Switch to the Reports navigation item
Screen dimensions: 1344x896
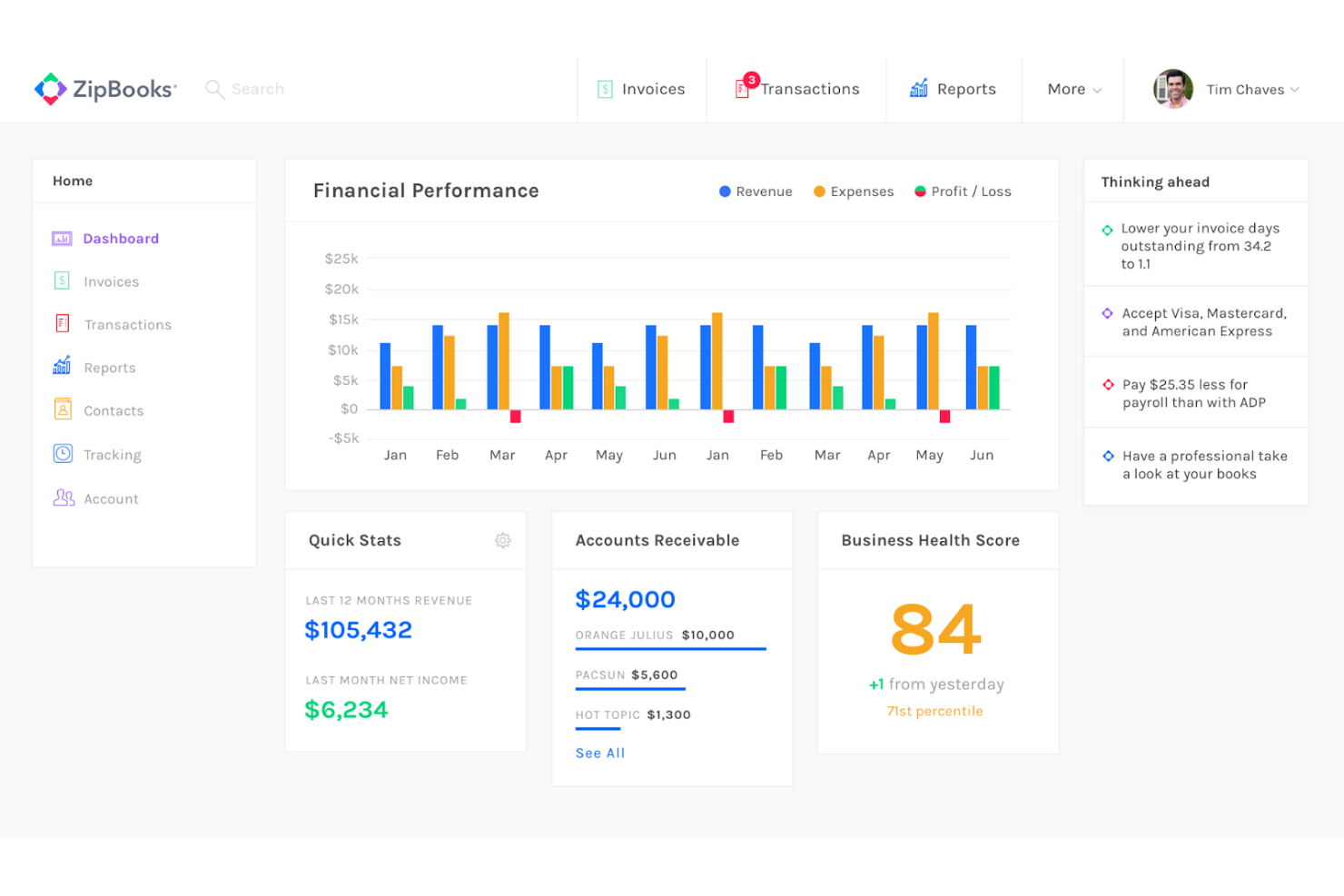pos(954,89)
